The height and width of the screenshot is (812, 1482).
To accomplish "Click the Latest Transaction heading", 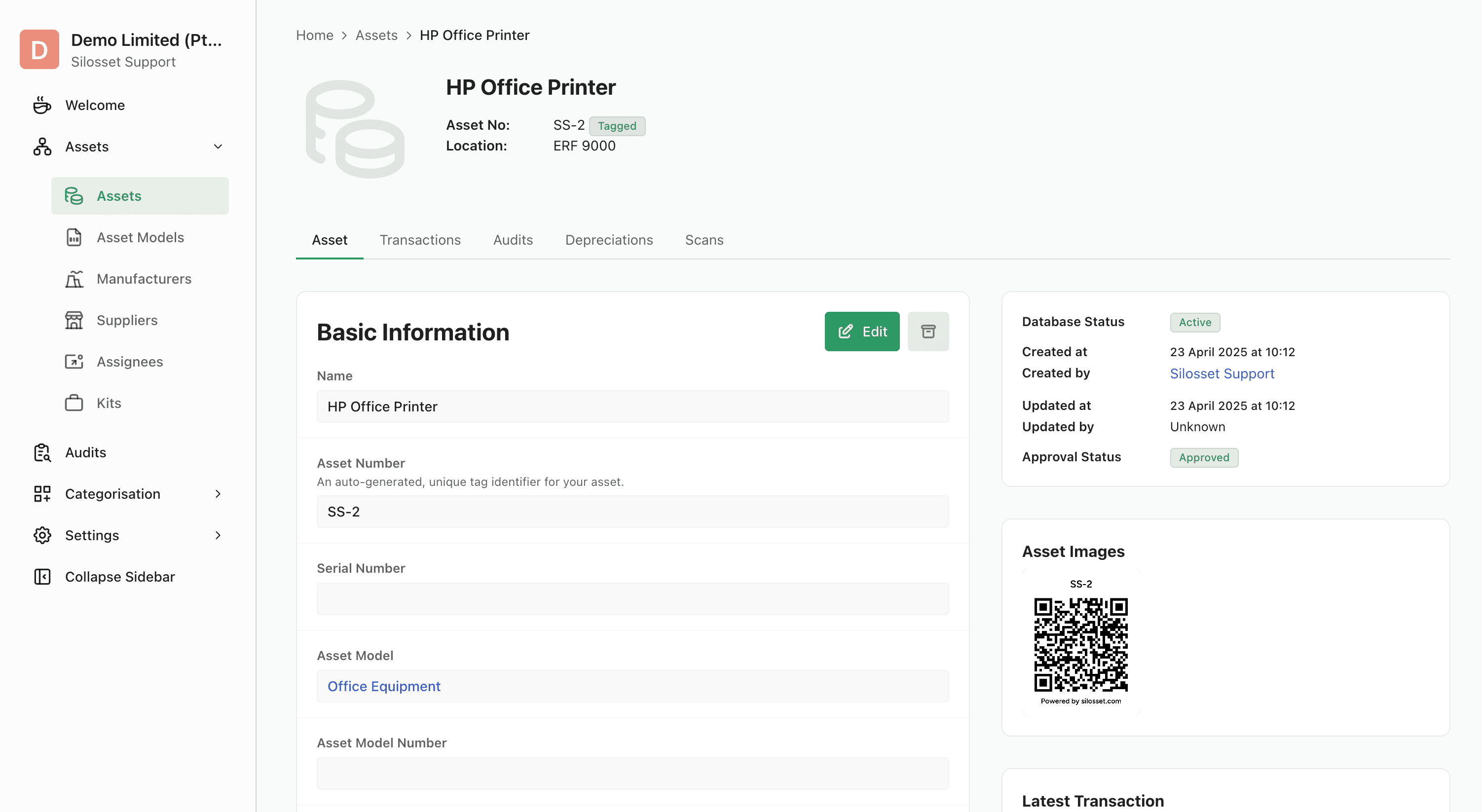I will [x=1093, y=801].
